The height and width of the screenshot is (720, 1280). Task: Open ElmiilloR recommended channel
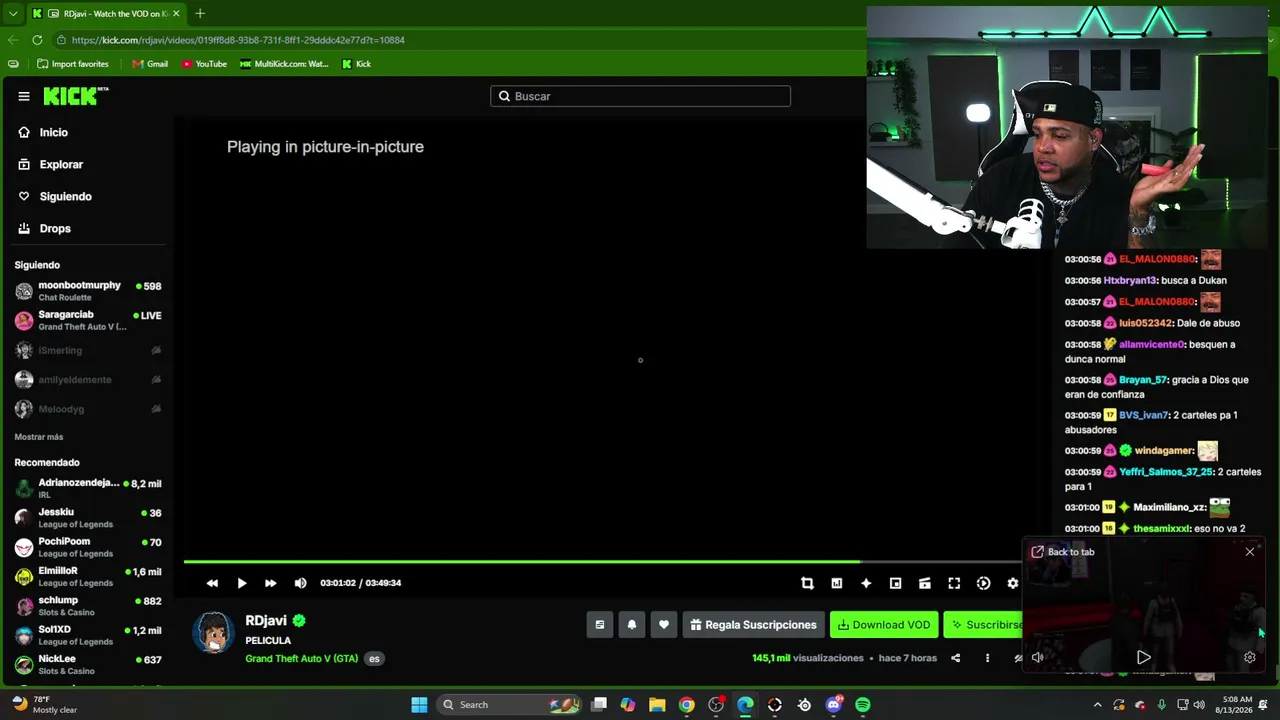click(88, 576)
